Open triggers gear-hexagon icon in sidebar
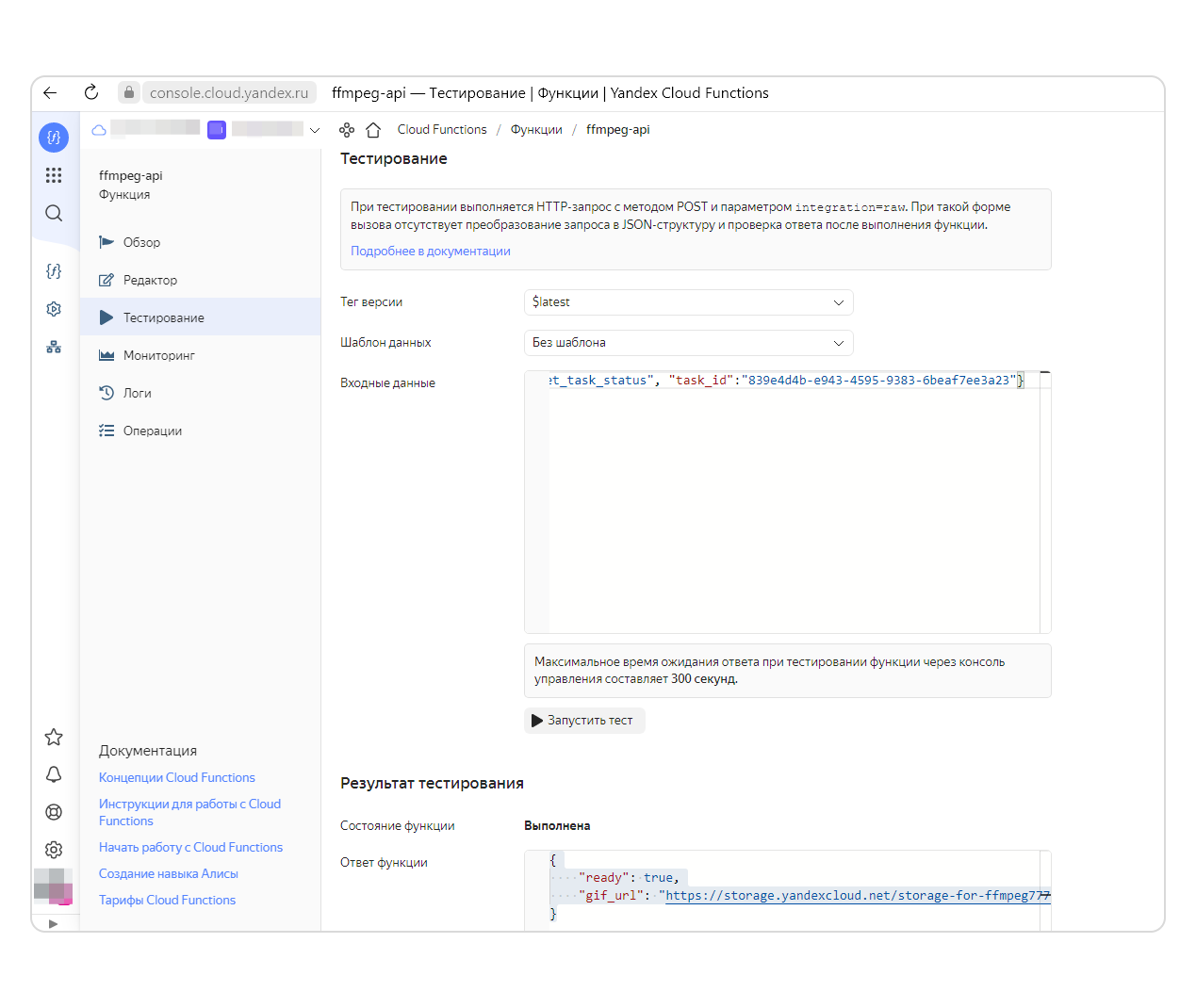 pos(54,309)
